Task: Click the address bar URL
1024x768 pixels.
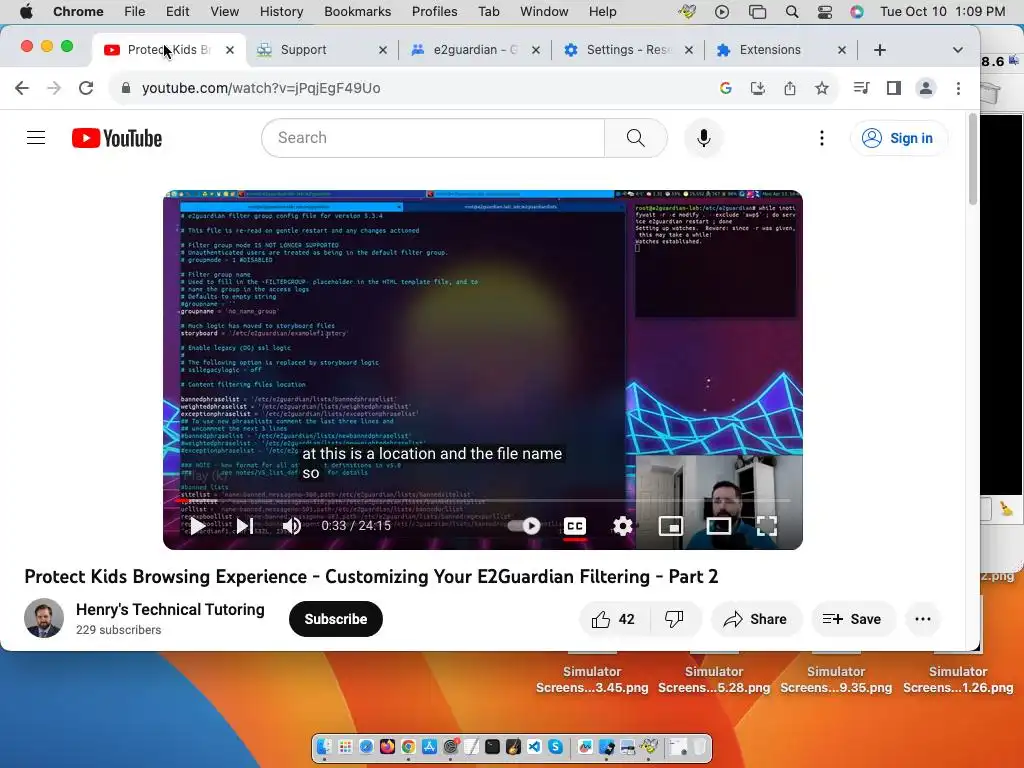Action: coord(261,88)
